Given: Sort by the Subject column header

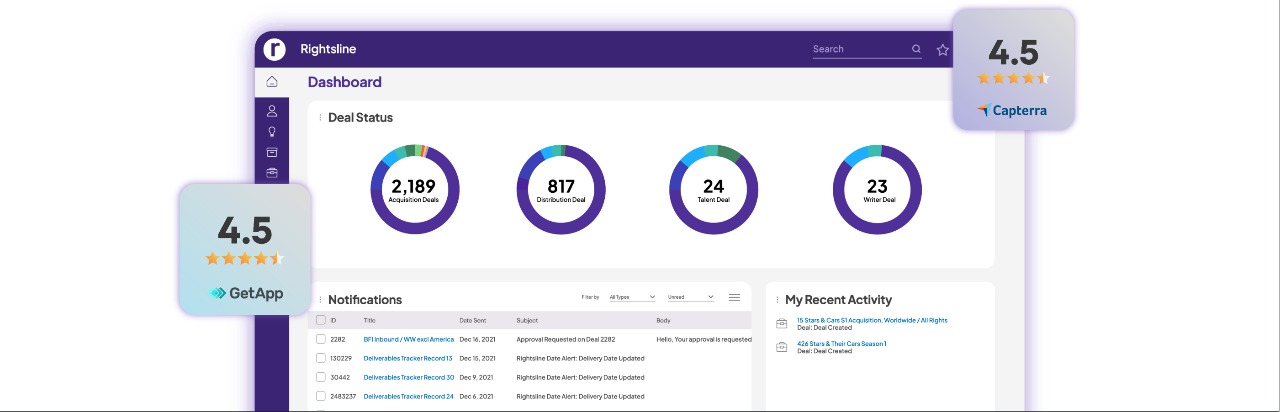Looking at the screenshot, I should pos(527,320).
